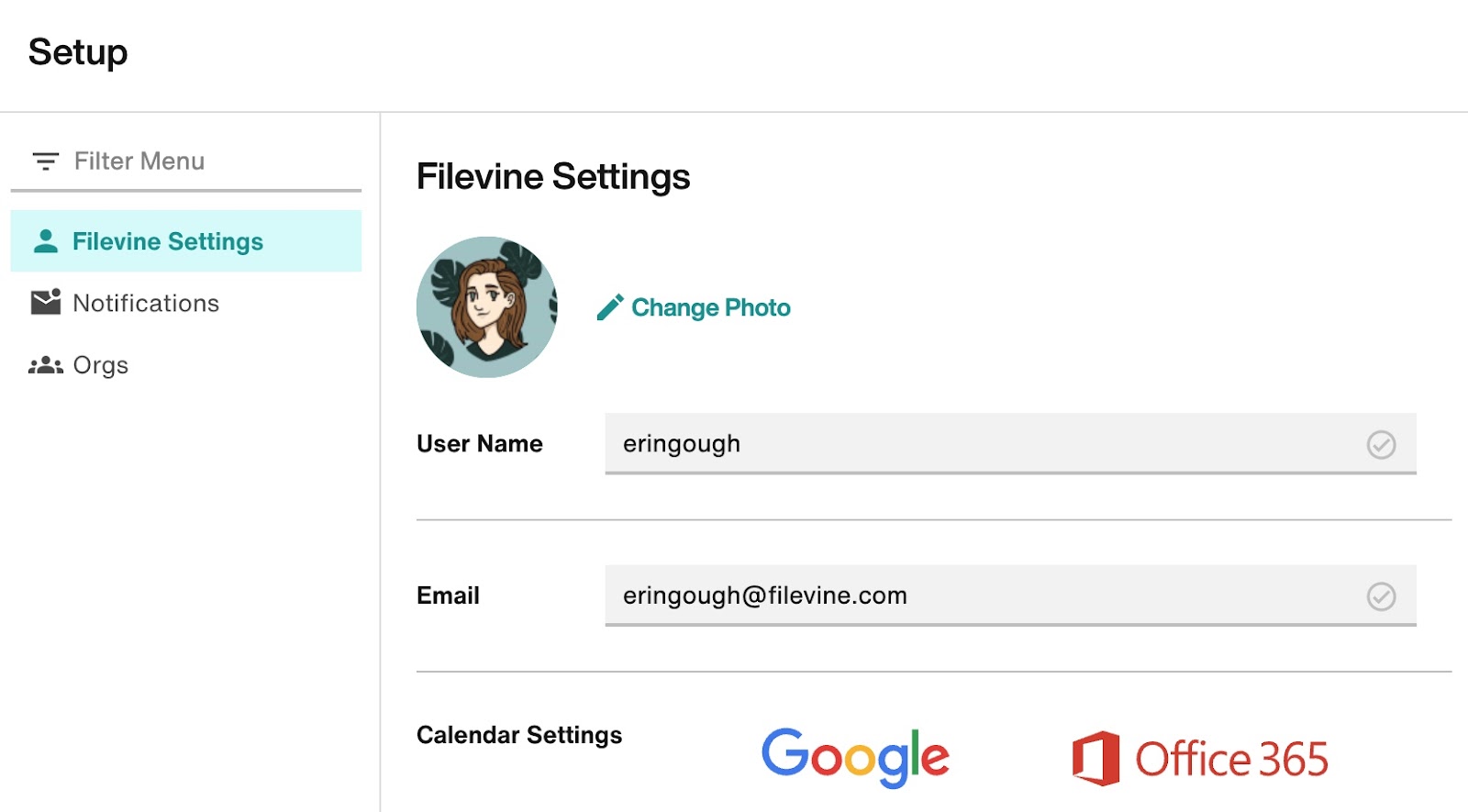Click the Email label
Screen dimensions: 1468x812
point(448,595)
